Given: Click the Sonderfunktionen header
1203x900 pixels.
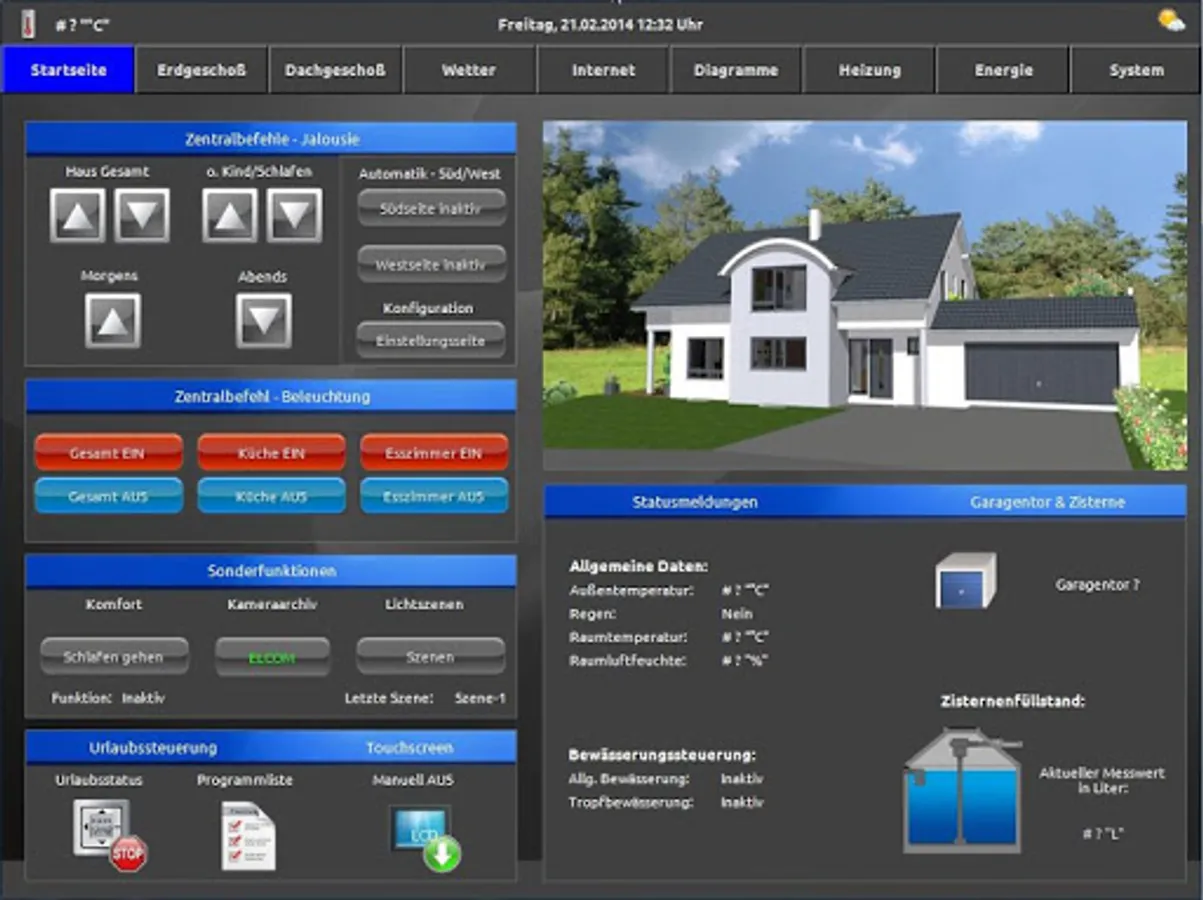Looking at the screenshot, I should (x=272, y=571).
